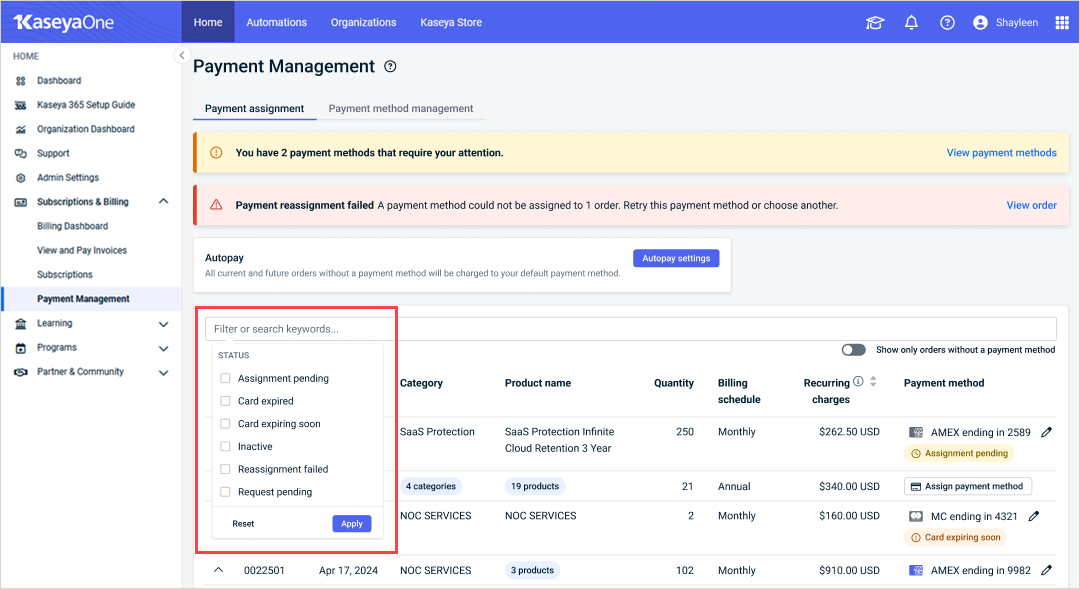
Task: Collapse the Subscriptions & Billing section
Action: 163,201
